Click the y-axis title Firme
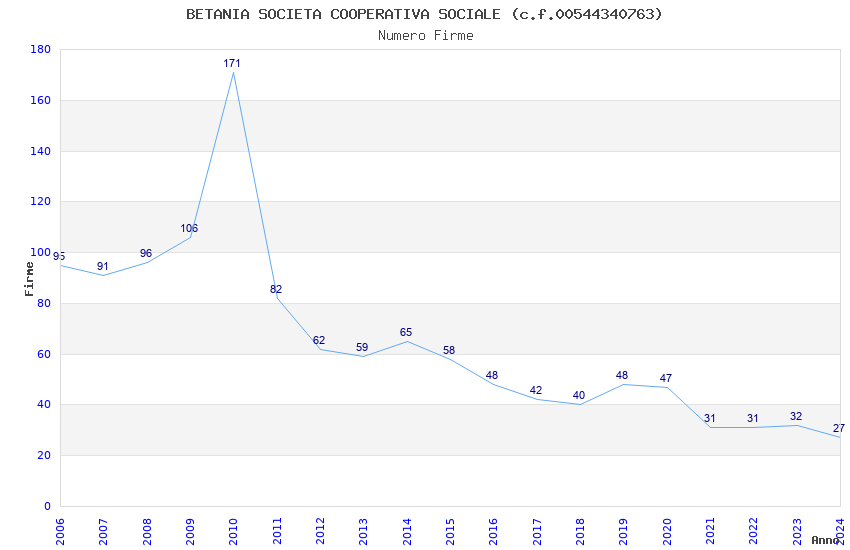This screenshot has width=850, height=550. 29,279
